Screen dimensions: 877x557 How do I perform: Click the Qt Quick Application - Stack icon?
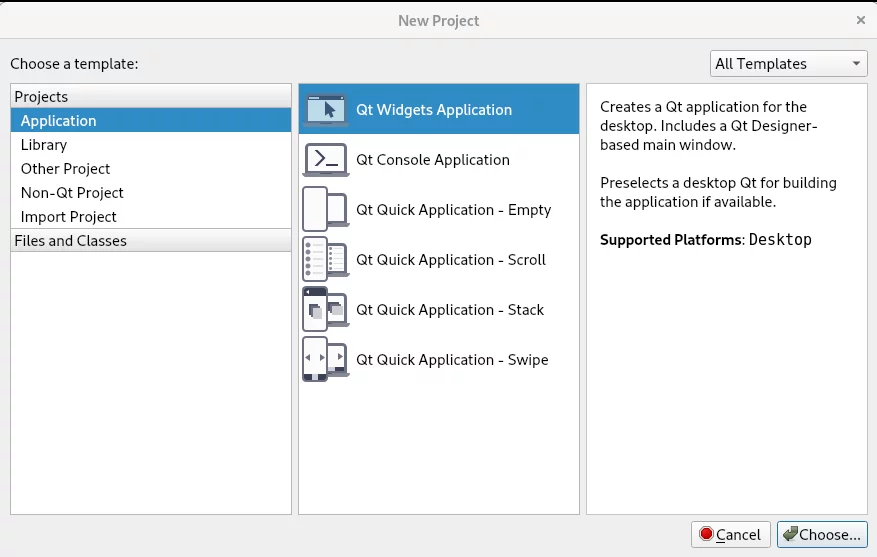pos(326,309)
